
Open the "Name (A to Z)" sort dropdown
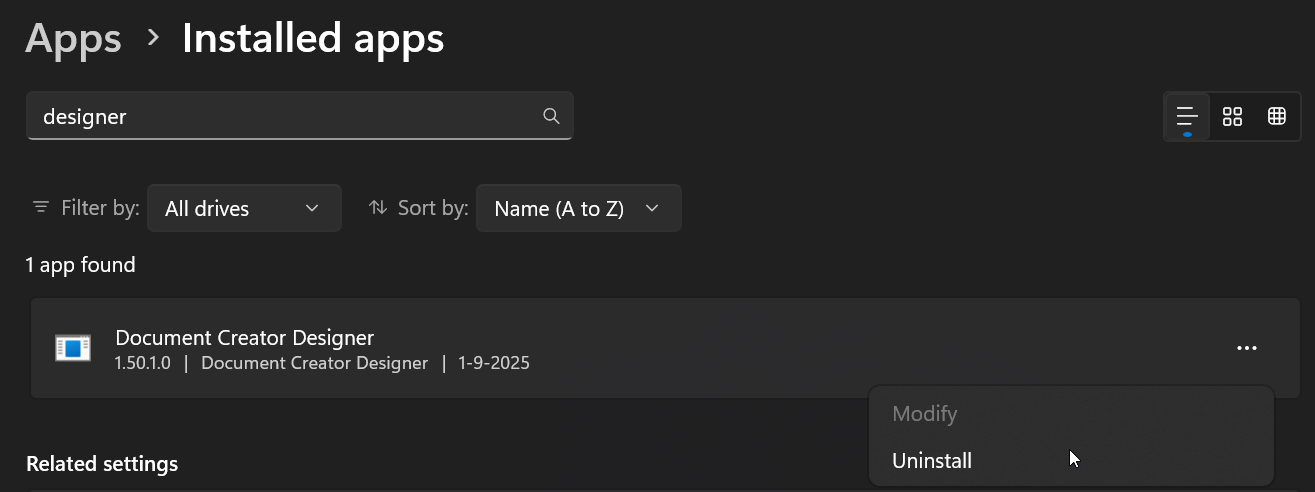tap(578, 208)
